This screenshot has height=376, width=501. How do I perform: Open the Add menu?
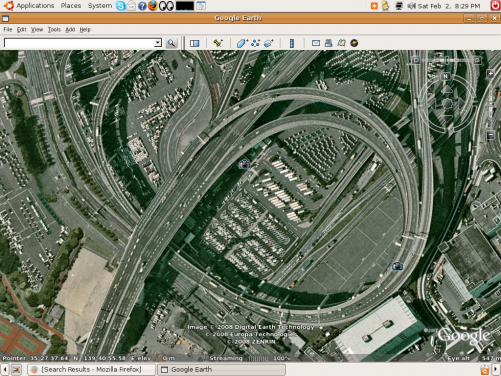pyautogui.click(x=70, y=30)
